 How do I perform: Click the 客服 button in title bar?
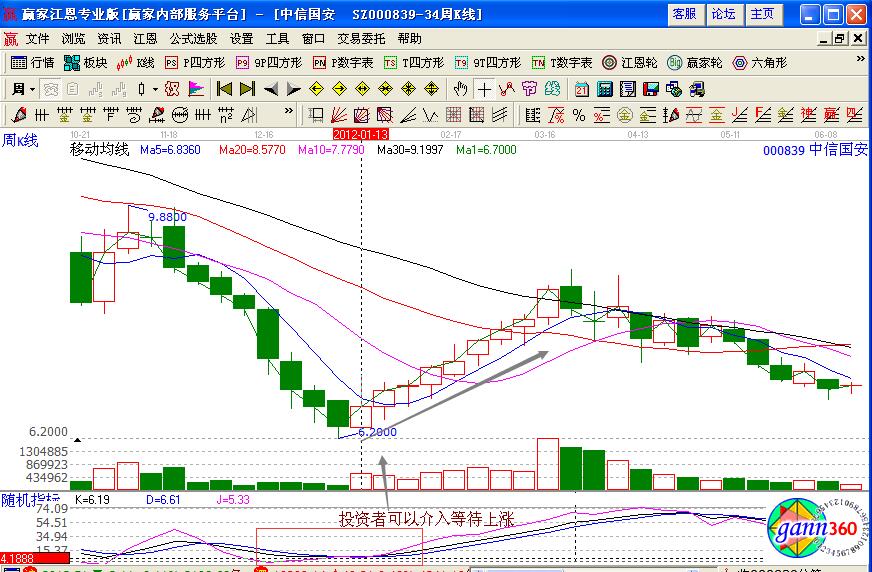(x=684, y=14)
